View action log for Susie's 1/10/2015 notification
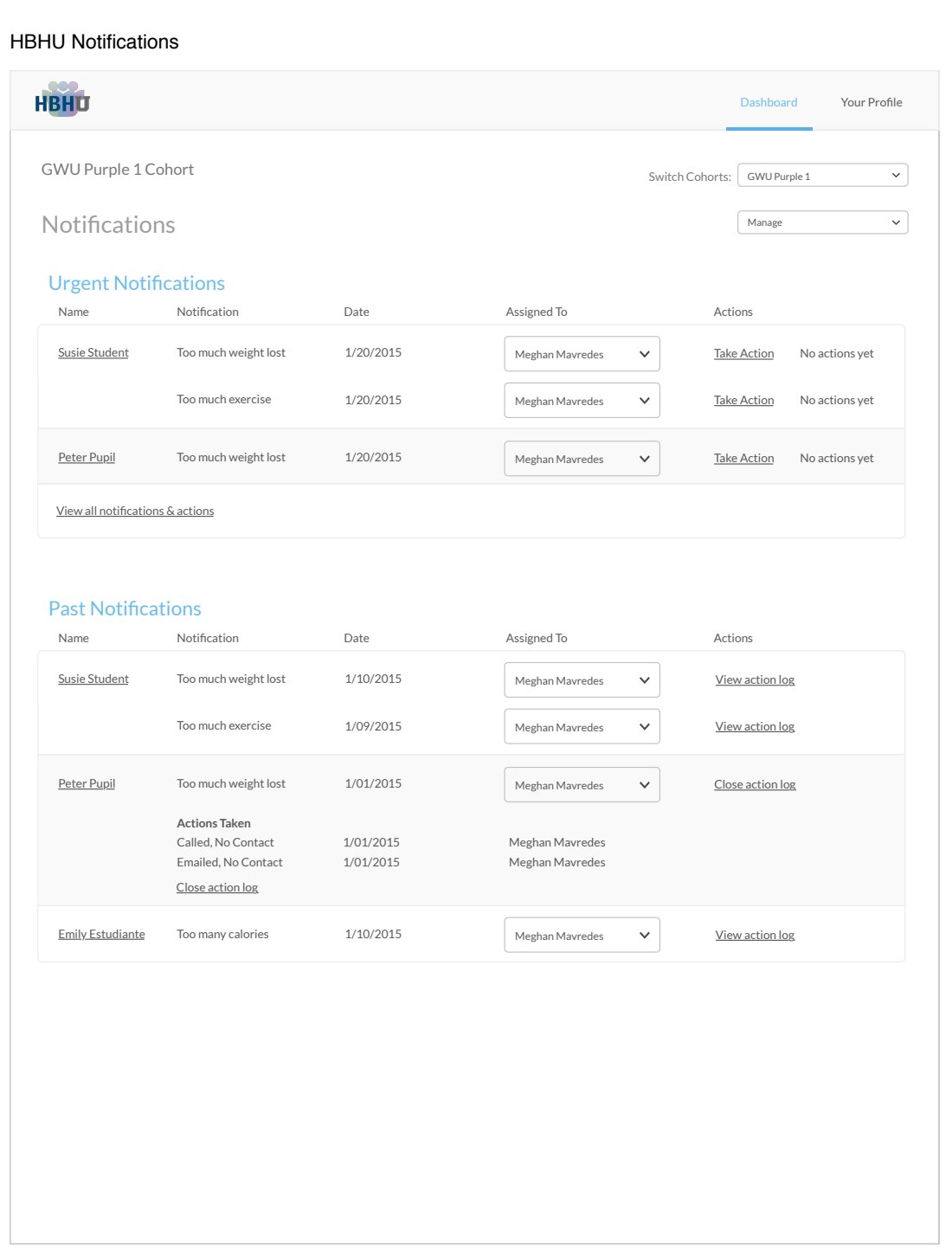The image size is (952, 1255). click(755, 679)
